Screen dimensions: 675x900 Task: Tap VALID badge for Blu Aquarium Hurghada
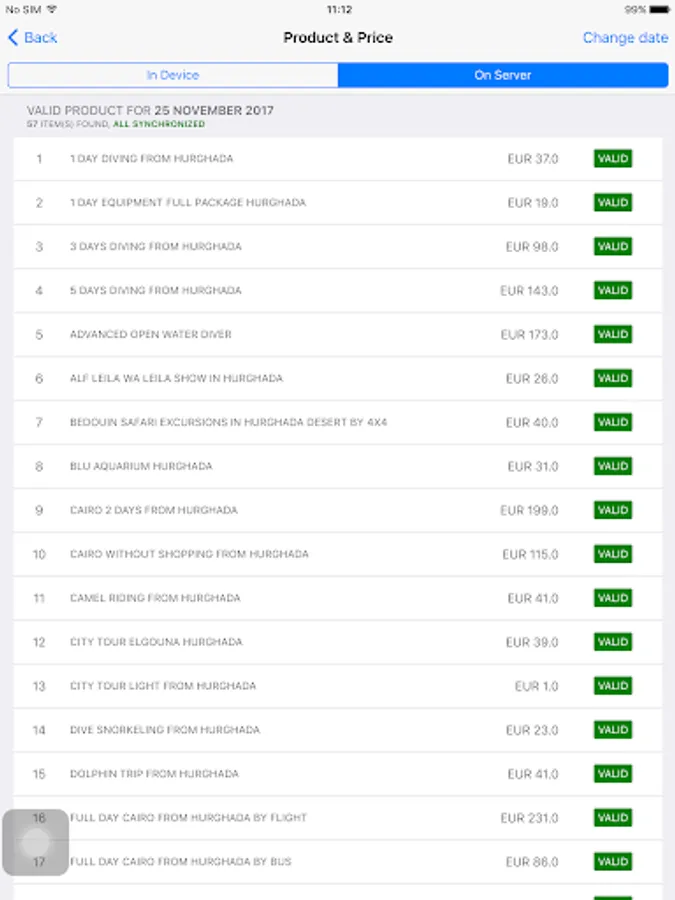(613, 467)
